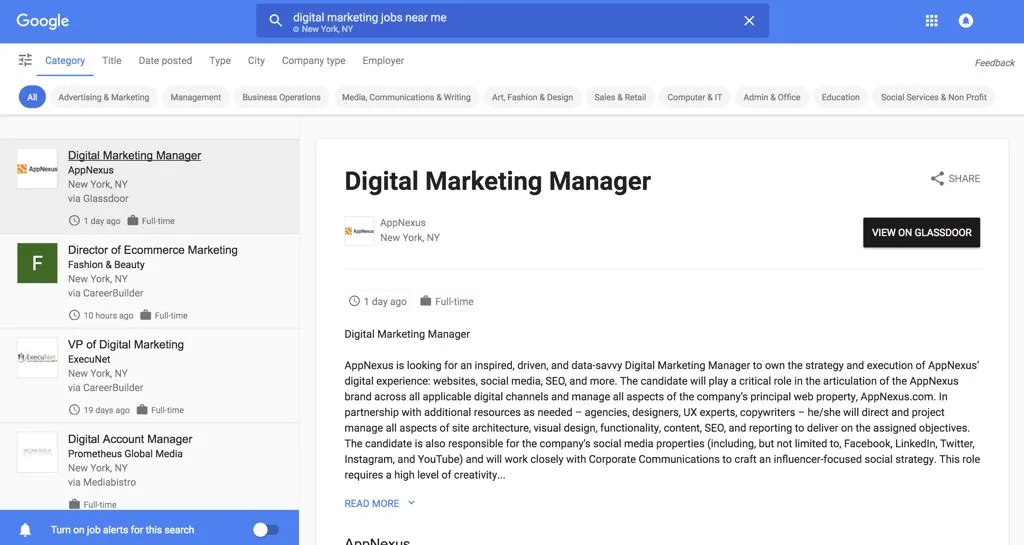1024x545 pixels.
Task: Click the briefcase icon in the VP of Digital Marketing listing
Action: 142,409
